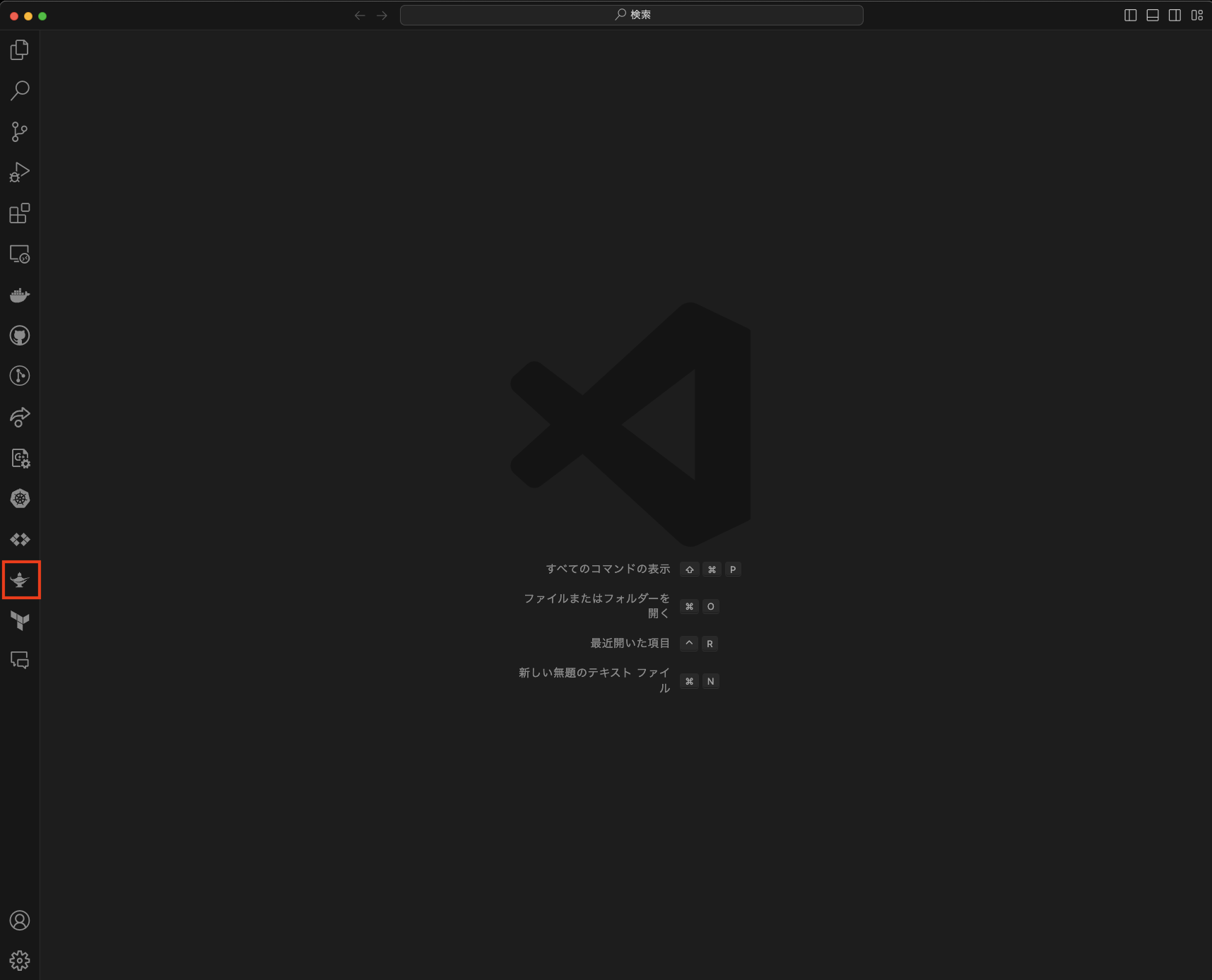Open the Run and Debug view
This screenshot has height=980, width=1212.
point(20,172)
